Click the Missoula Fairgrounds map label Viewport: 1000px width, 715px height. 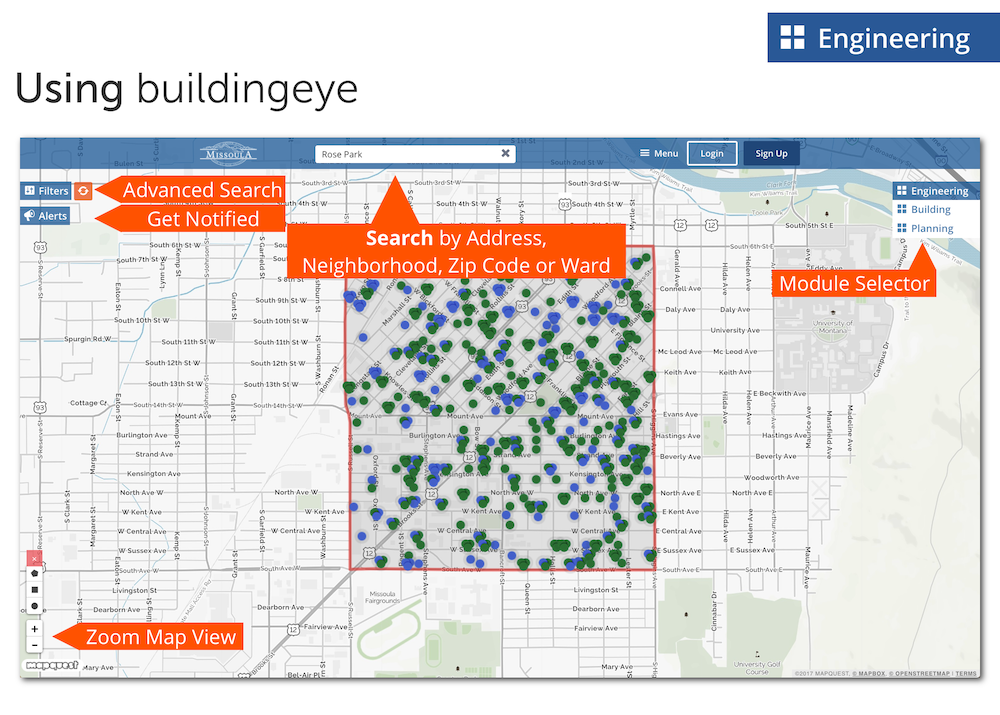(383, 597)
